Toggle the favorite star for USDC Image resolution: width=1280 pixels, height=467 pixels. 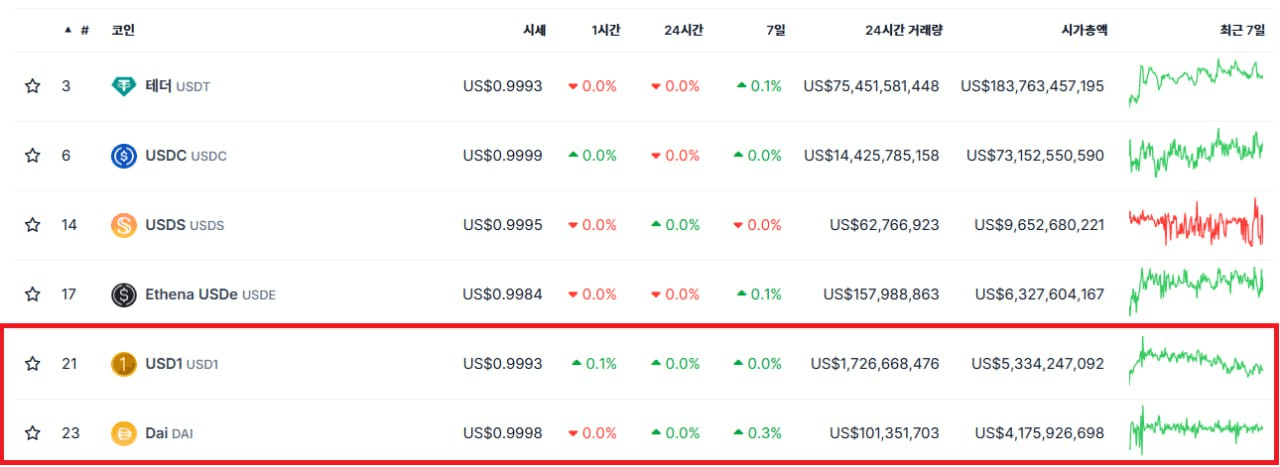click(x=32, y=156)
